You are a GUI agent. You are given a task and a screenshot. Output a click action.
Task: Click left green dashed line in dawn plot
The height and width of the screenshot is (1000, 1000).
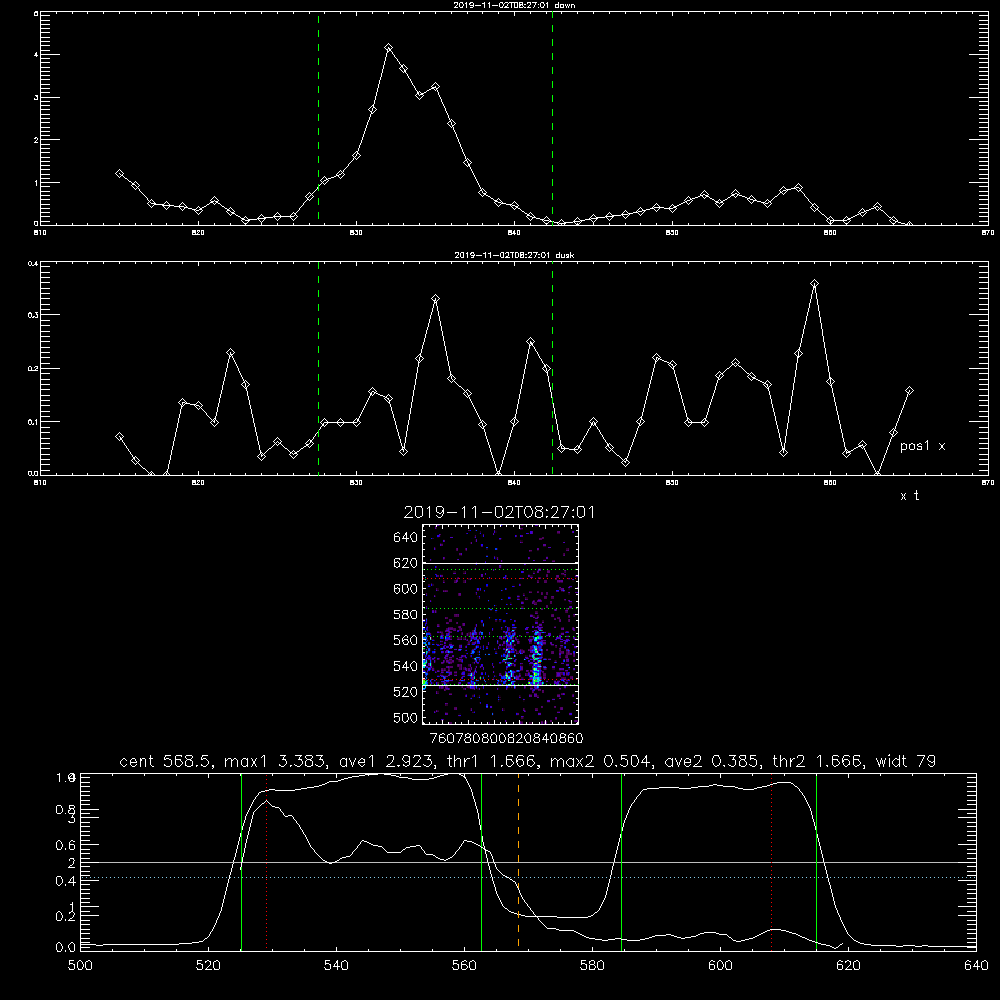click(318, 118)
